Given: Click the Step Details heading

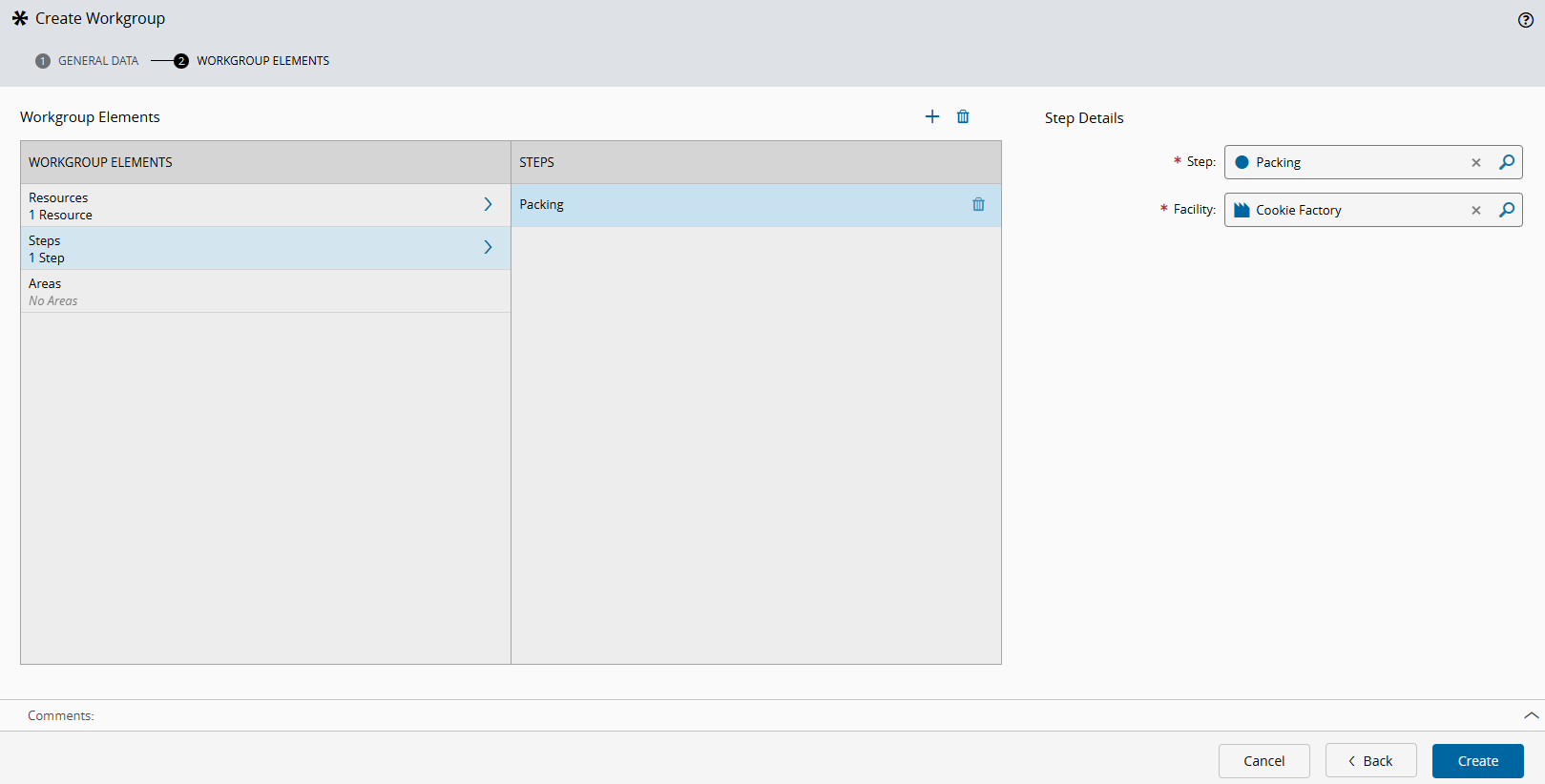Looking at the screenshot, I should coord(1084,118).
